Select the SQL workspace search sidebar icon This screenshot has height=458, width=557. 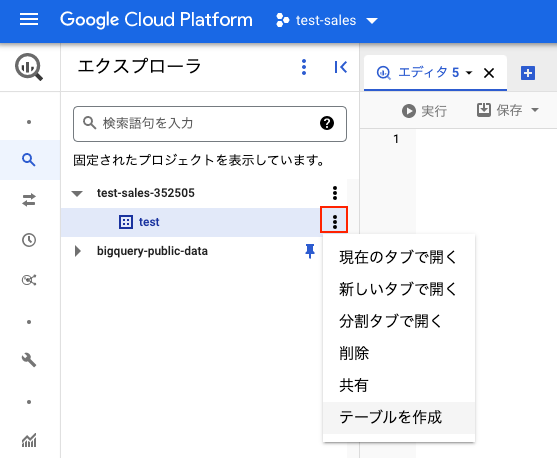point(29,160)
